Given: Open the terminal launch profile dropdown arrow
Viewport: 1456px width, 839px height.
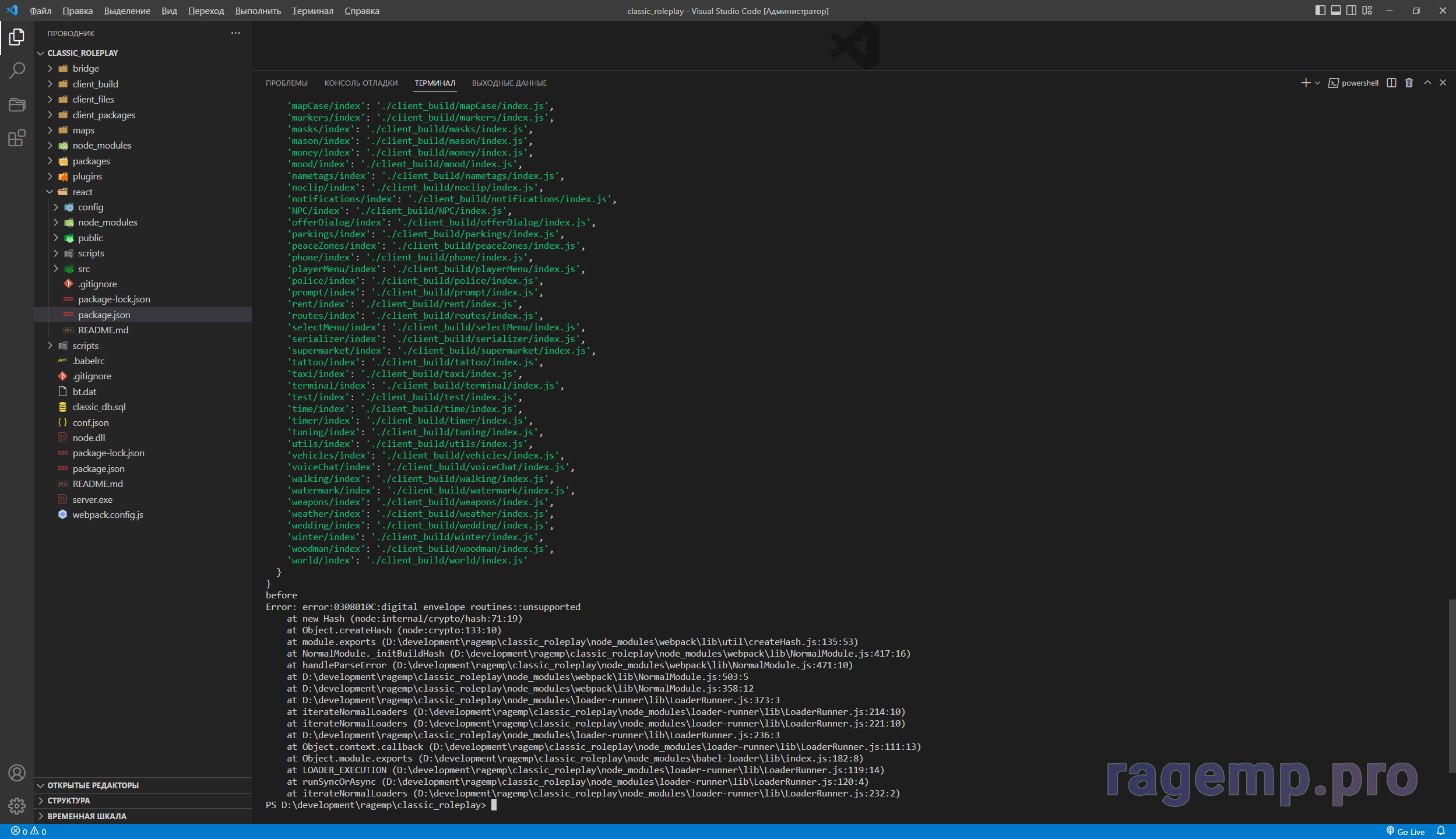Looking at the screenshot, I should (1317, 83).
